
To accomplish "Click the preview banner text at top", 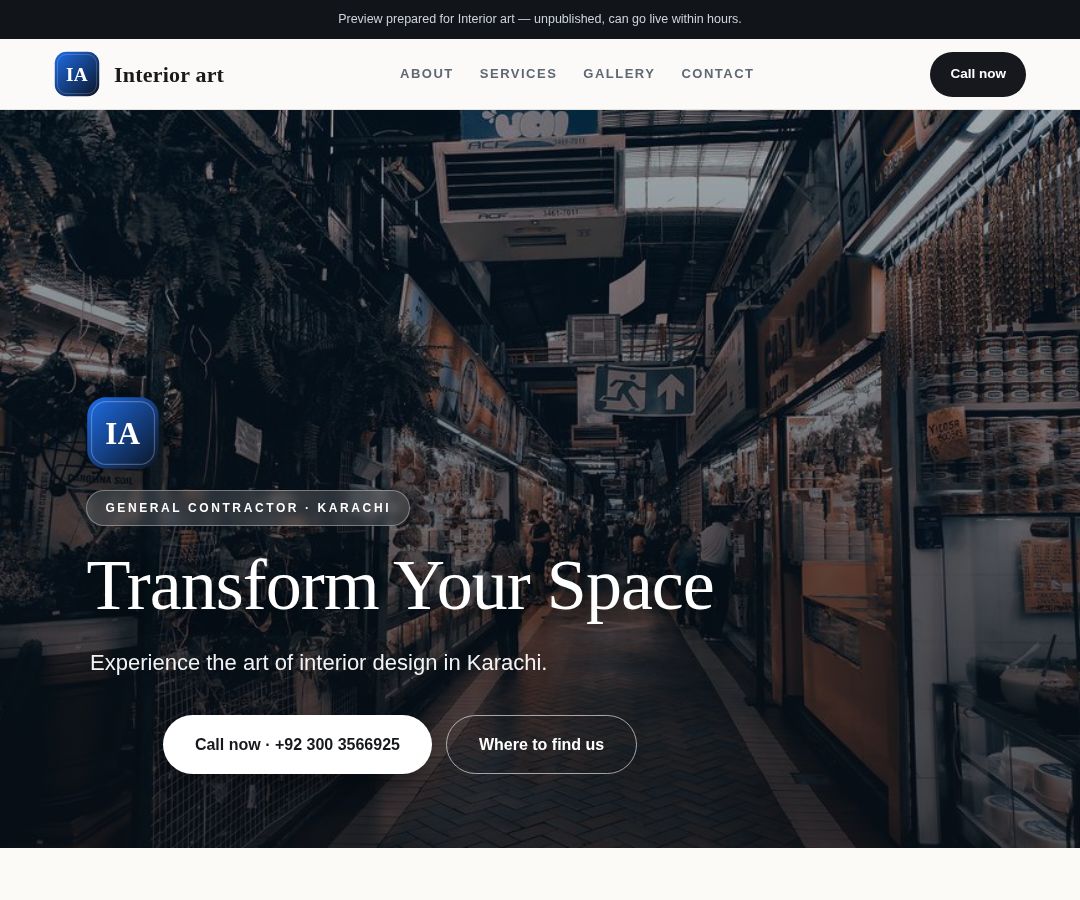I will [539, 19].
